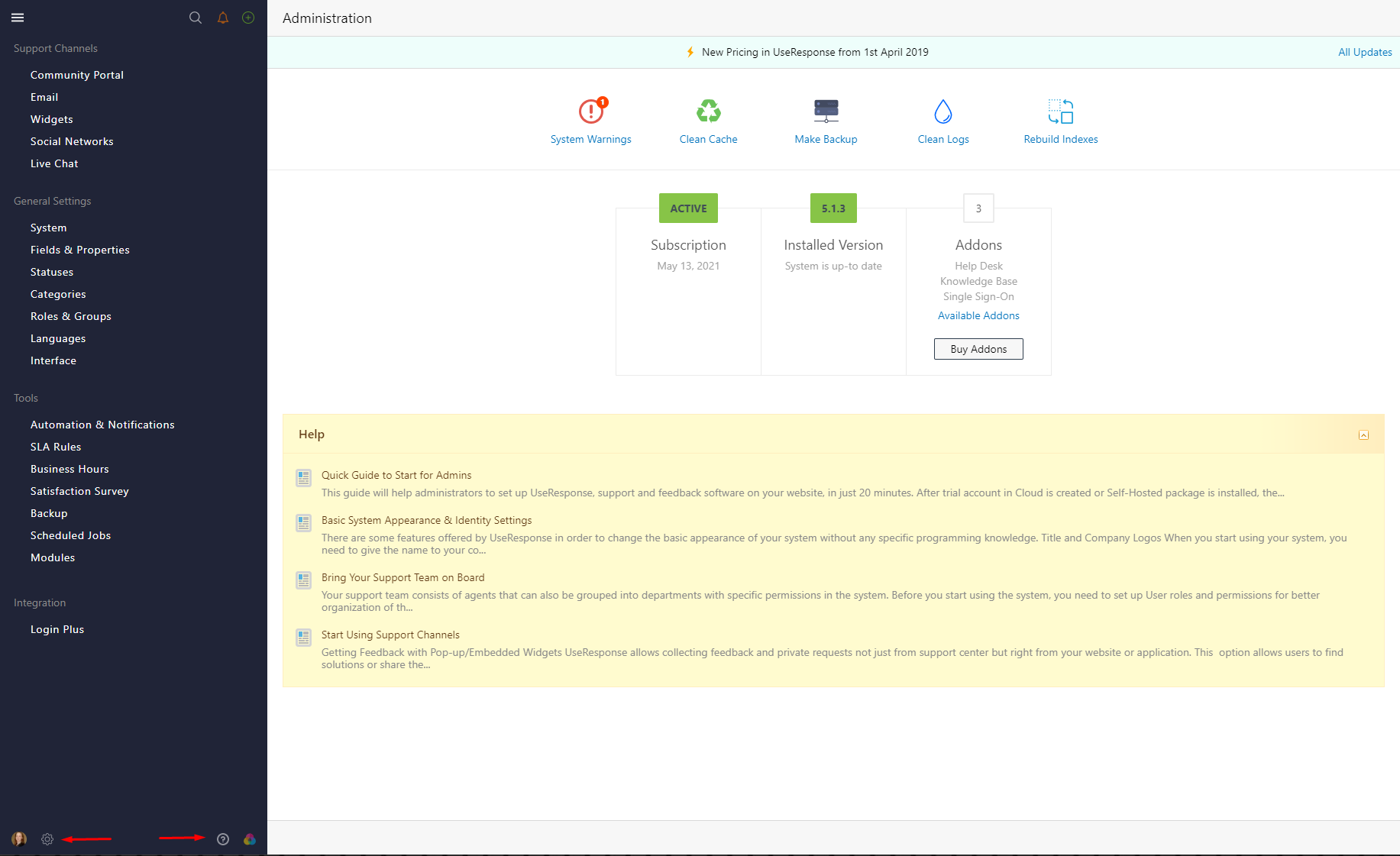Open Start Using Support Channels article
1400x856 pixels.
click(390, 635)
